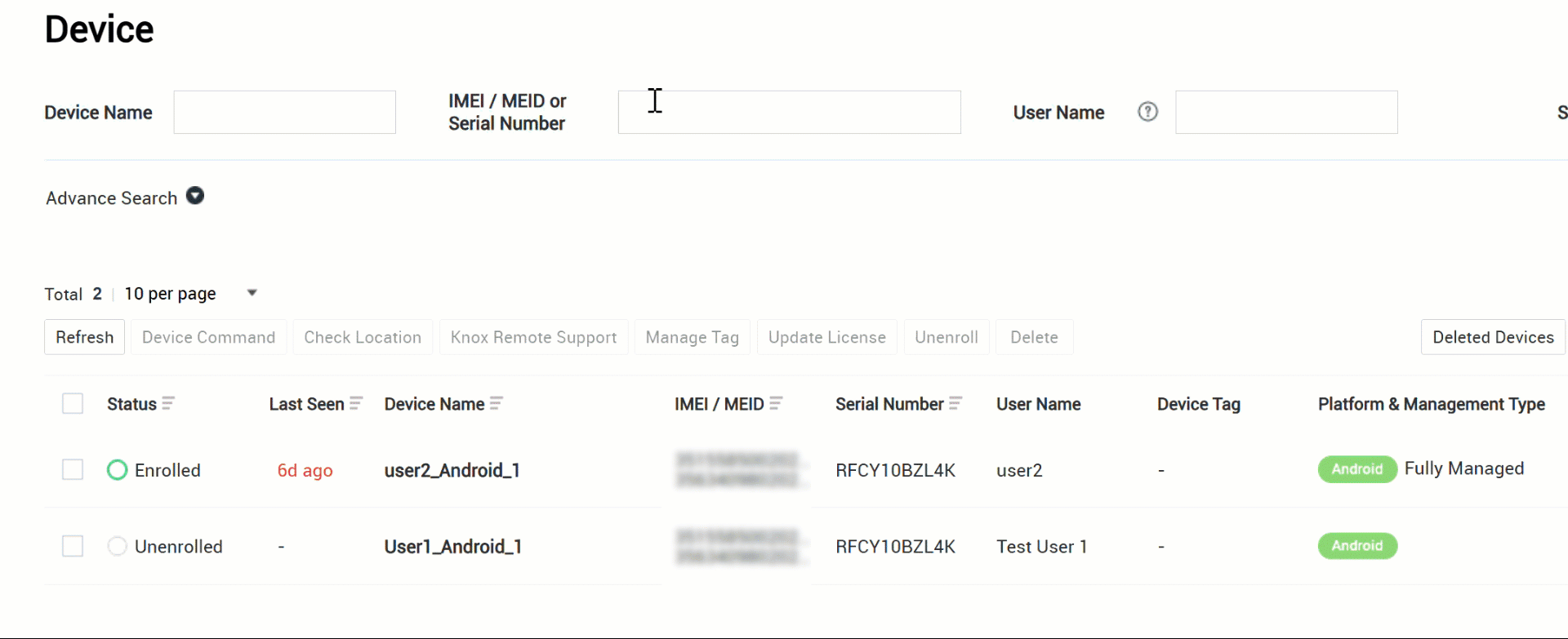Open the 10 per page dropdown

[252, 293]
